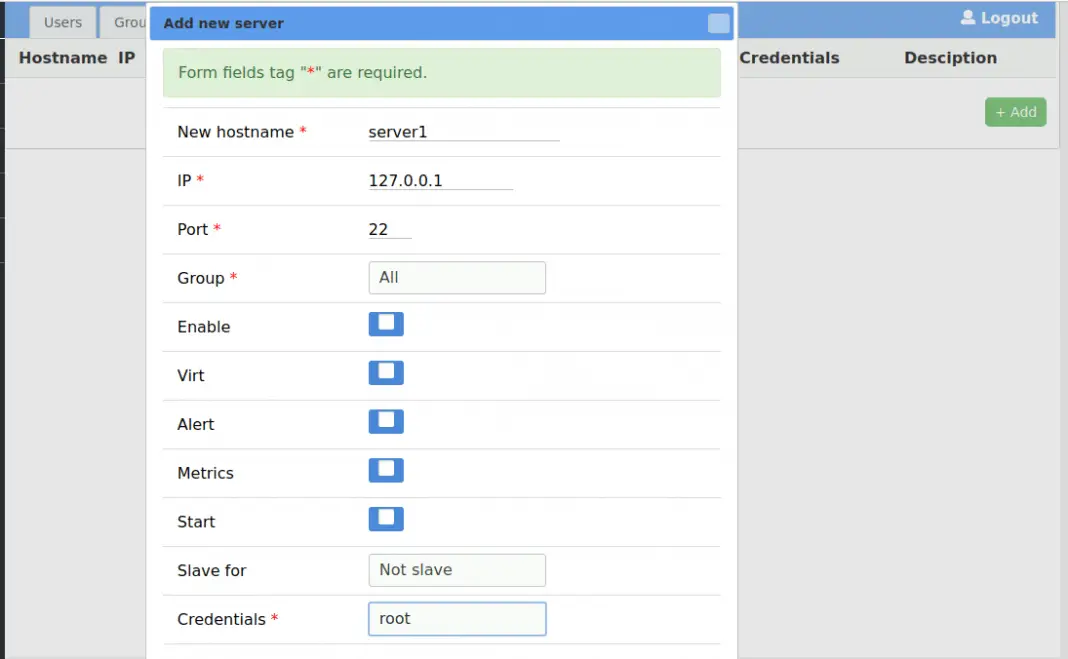This screenshot has width=1068, height=659.
Task: Switch to the Users tab
Action: click(x=62, y=21)
